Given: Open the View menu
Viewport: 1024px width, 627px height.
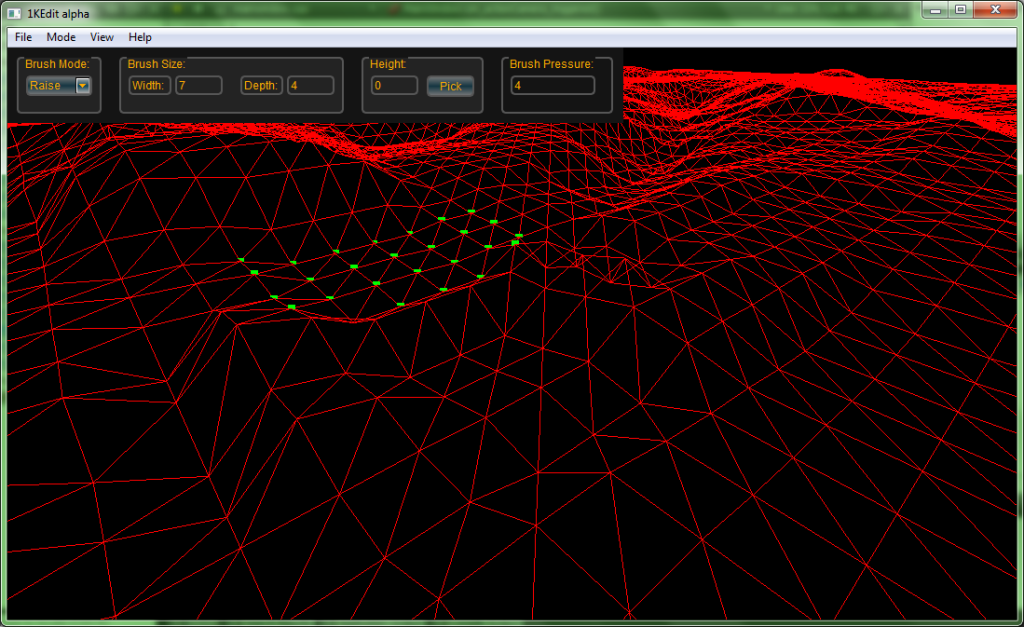Looking at the screenshot, I should tap(101, 37).
